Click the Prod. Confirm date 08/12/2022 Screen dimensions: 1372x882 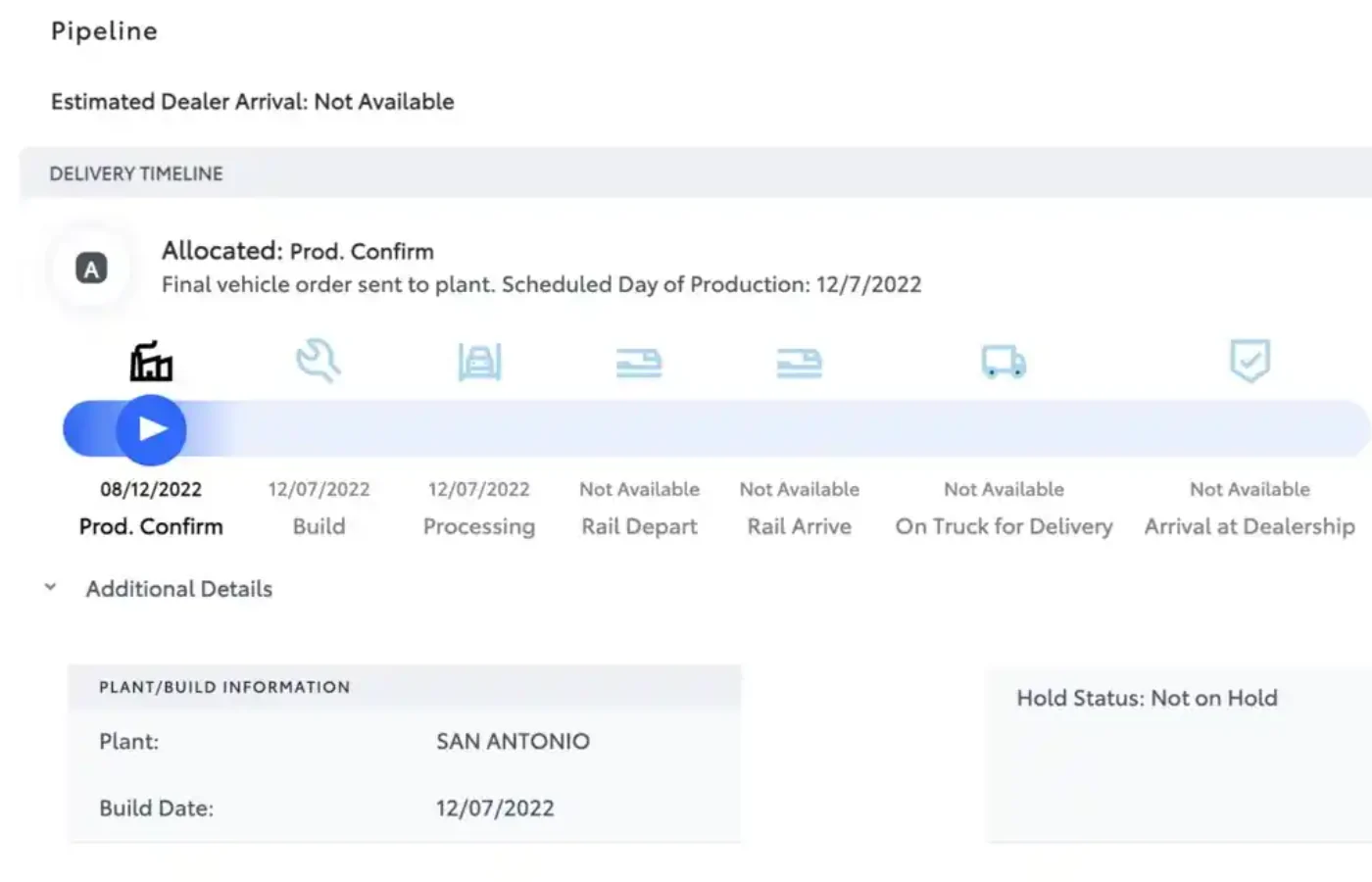(151, 489)
